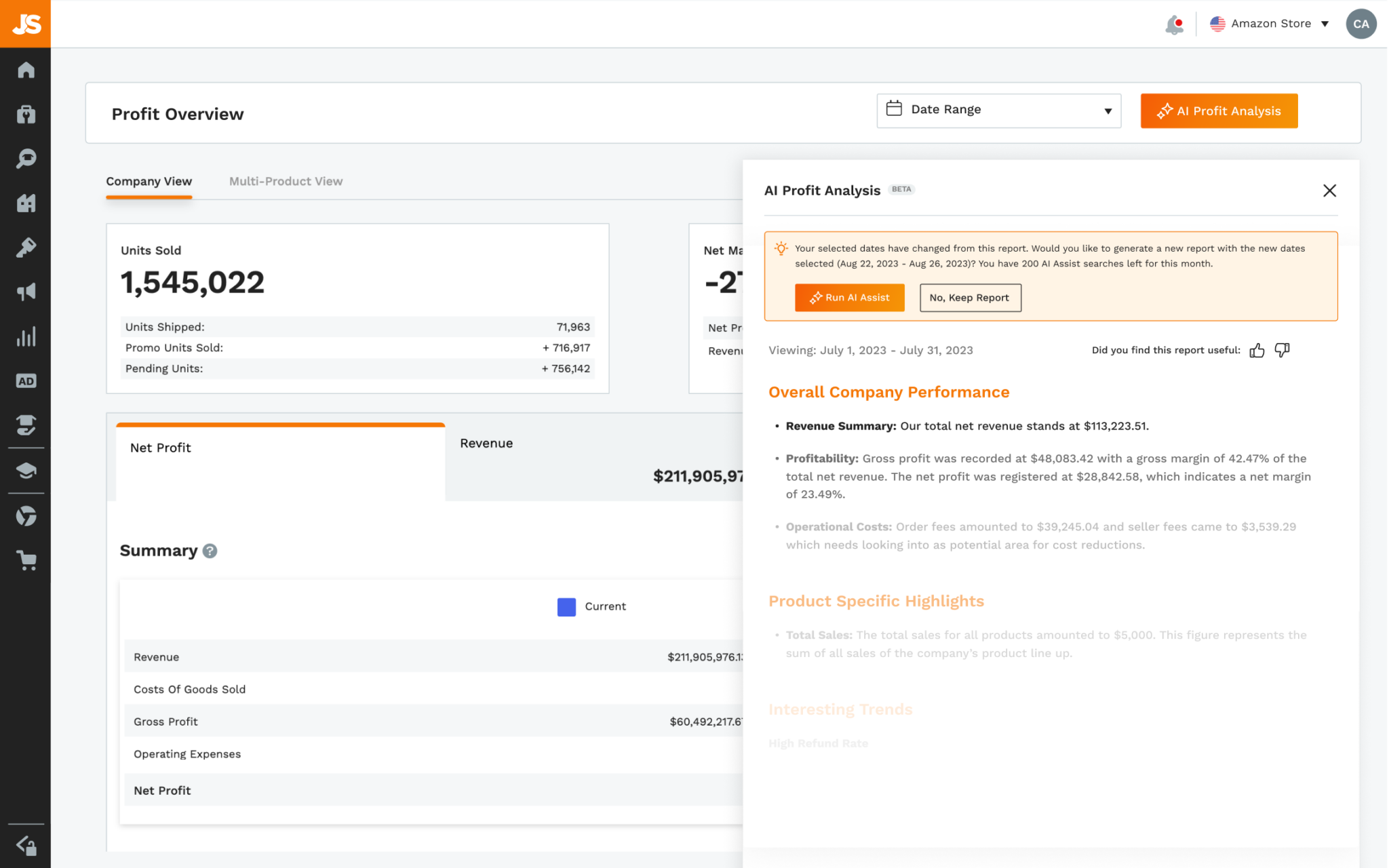Viewport: 1389px width, 868px height.
Task: Thumbs down the AI report as not useful
Action: pos(1282,350)
